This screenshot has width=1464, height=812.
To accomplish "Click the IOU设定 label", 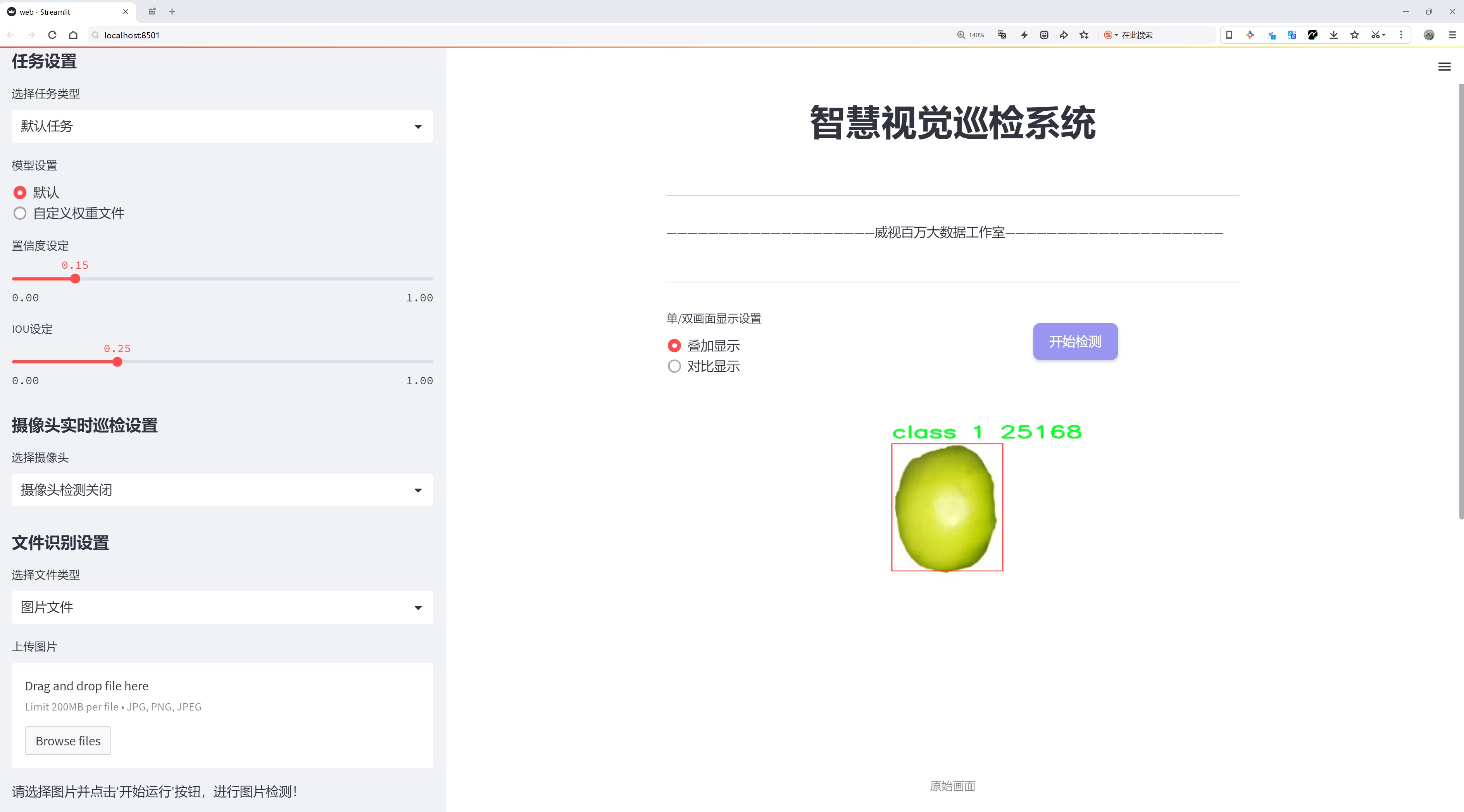I will [33, 329].
